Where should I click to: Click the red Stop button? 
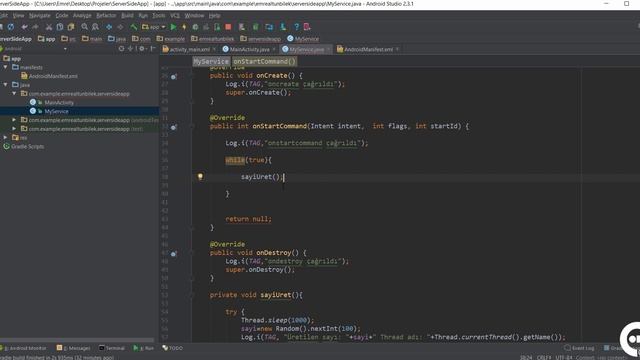tap(228, 27)
